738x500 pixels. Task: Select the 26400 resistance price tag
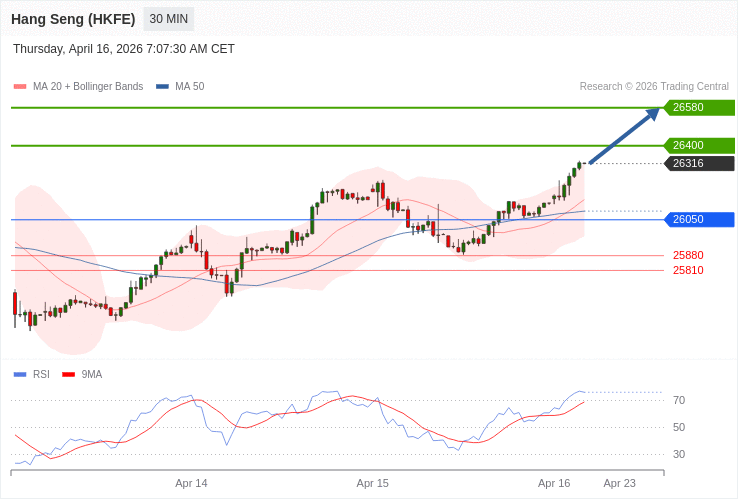pos(698,146)
